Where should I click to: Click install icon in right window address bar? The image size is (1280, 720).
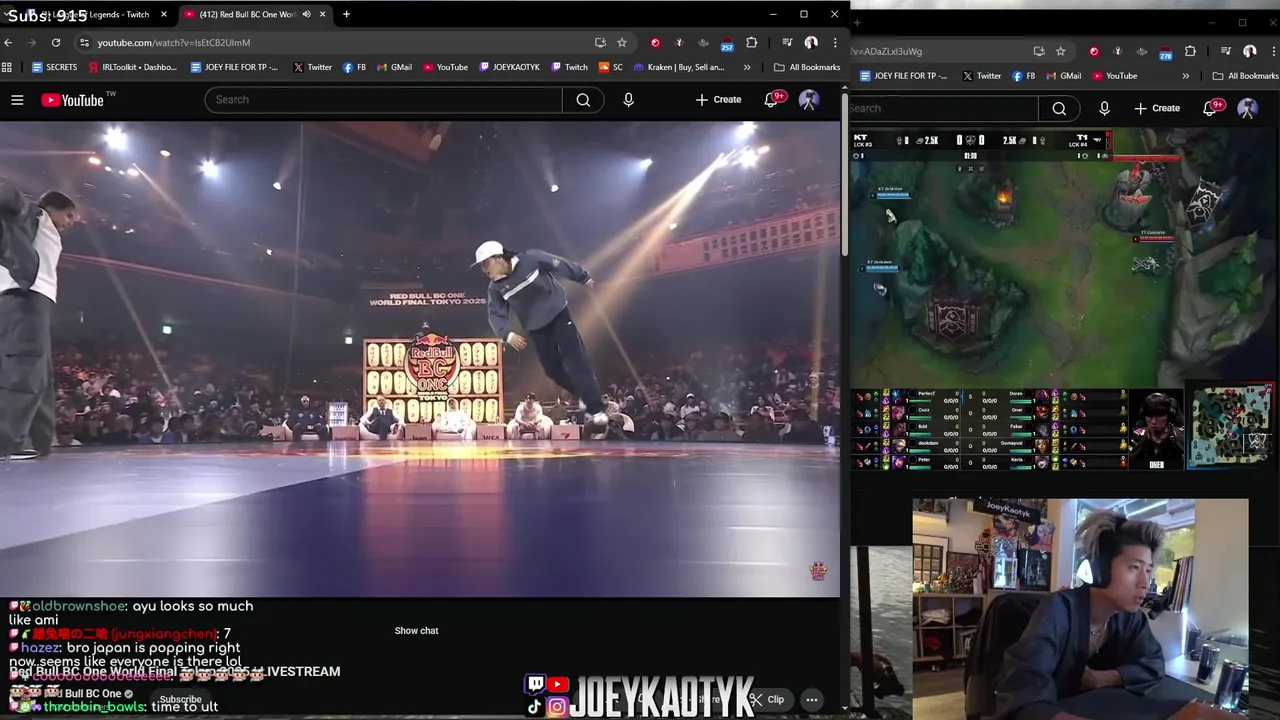click(x=1039, y=51)
